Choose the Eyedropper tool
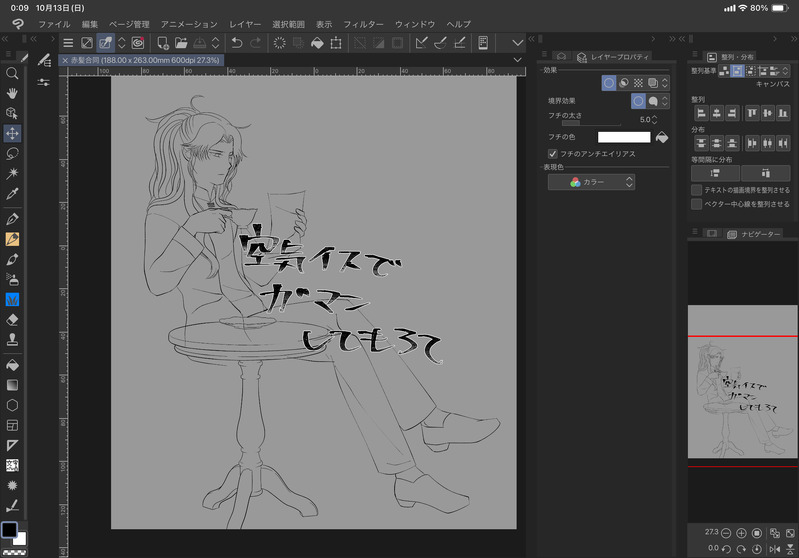Image resolution: width=799 pixels, height=558 pixels. [x=12, y=194]
